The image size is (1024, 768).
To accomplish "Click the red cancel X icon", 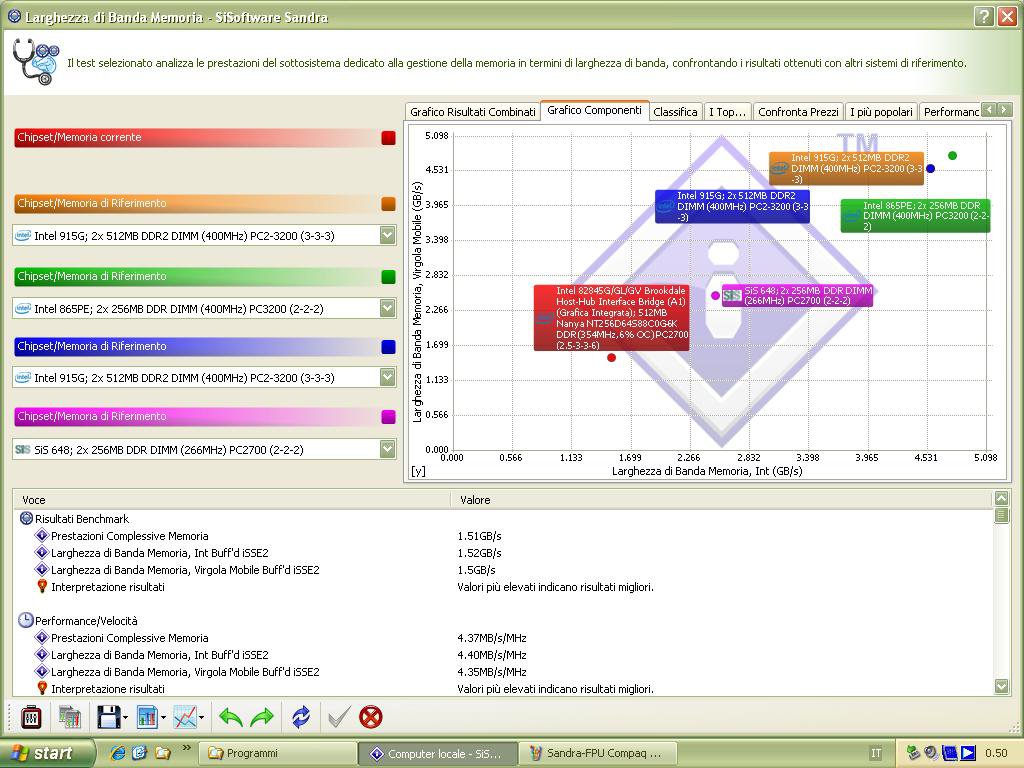I will 371,717.
